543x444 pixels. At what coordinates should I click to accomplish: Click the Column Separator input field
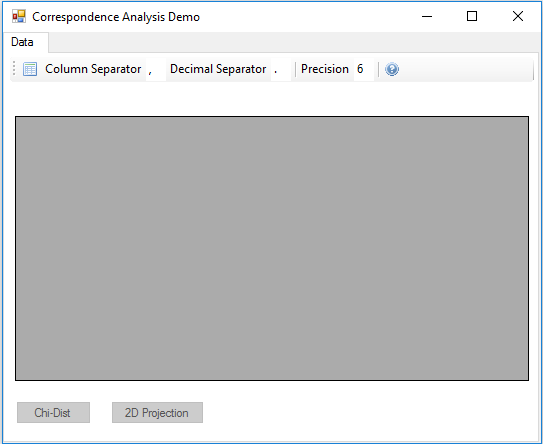coord(156,69)
